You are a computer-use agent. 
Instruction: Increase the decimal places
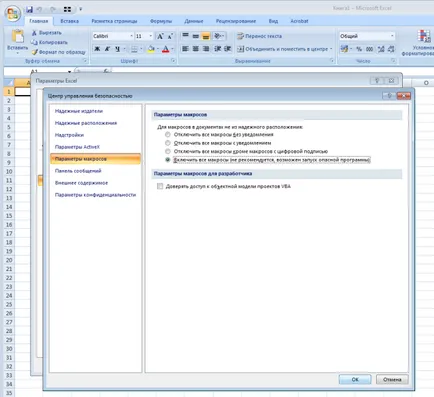pyautogui.click(x=381, y=49)
